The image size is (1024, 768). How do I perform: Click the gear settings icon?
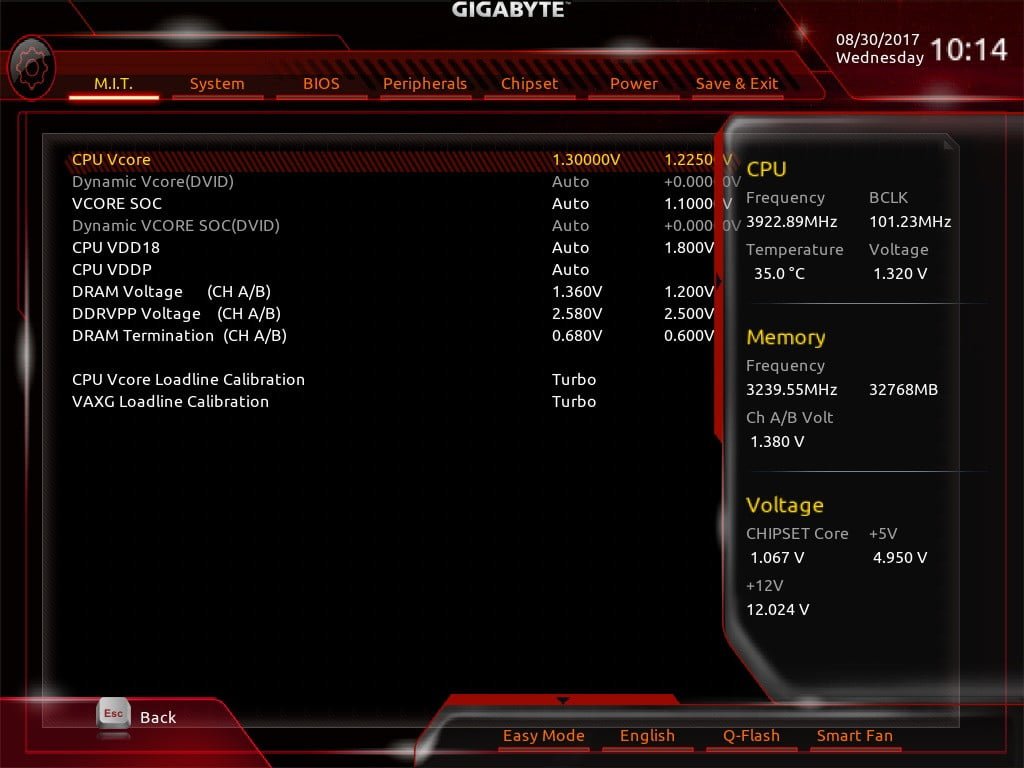click(x=32, y=68)
